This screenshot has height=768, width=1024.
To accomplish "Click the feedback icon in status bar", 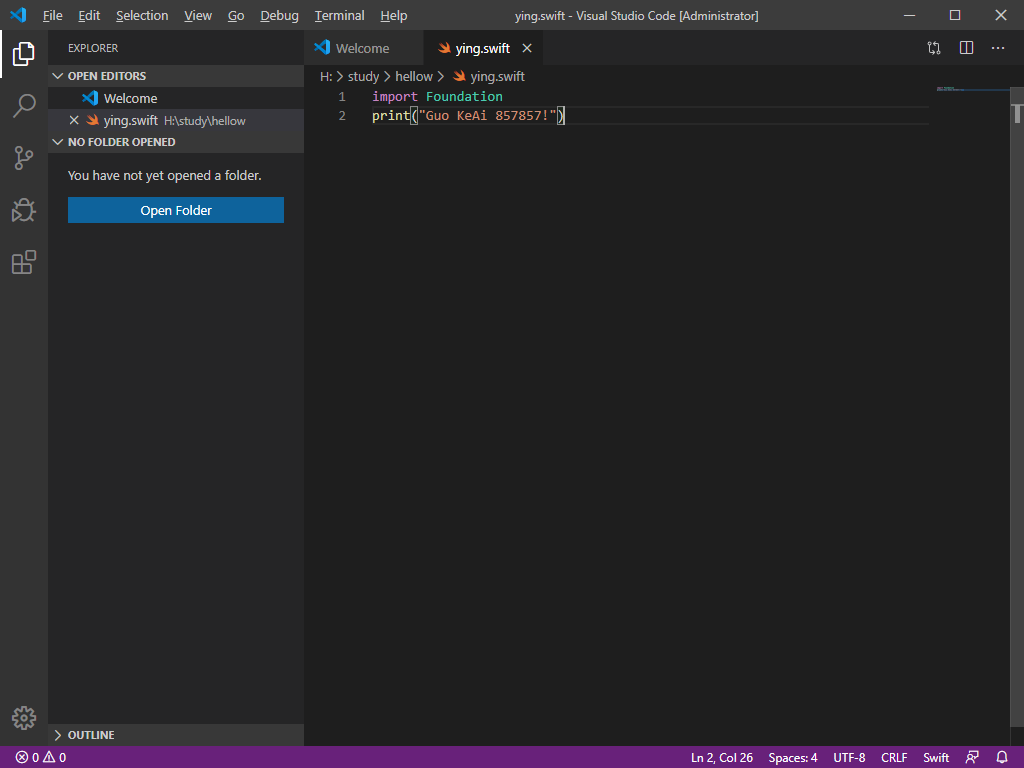I will (972, 758).
